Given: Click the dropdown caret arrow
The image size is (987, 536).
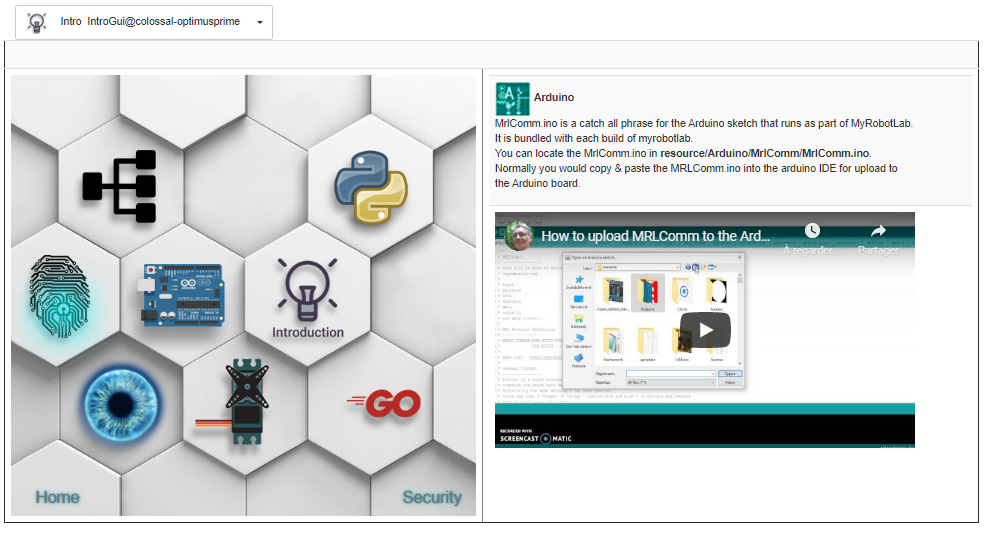Looking at the screenshot, I should [259, 23].
